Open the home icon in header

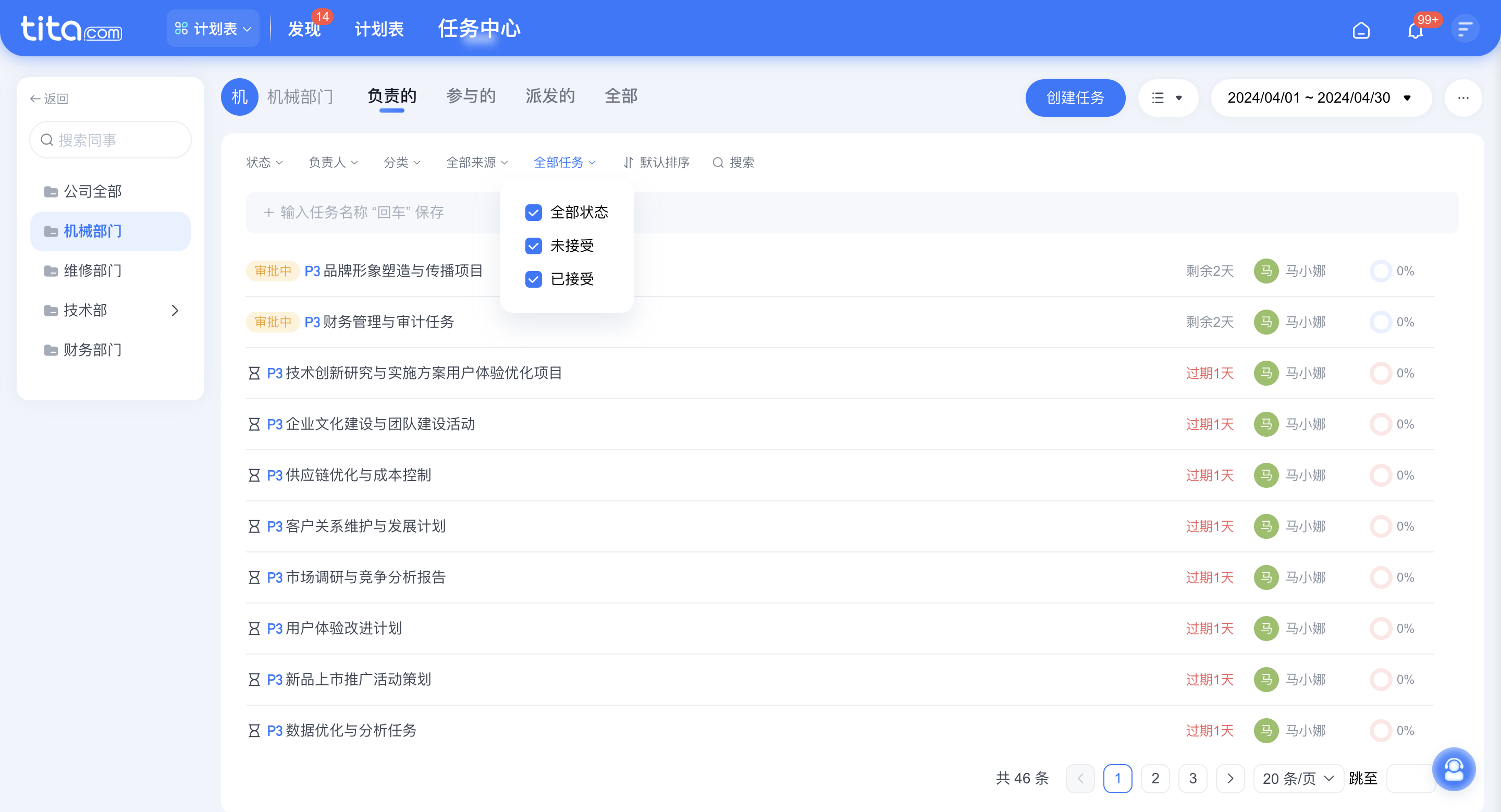pos(1361,30)
